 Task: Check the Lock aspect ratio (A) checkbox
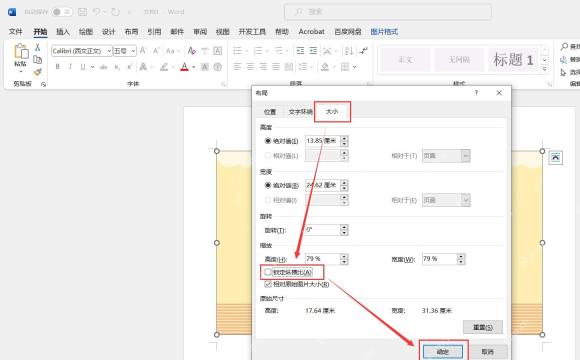tap(268, 272)
